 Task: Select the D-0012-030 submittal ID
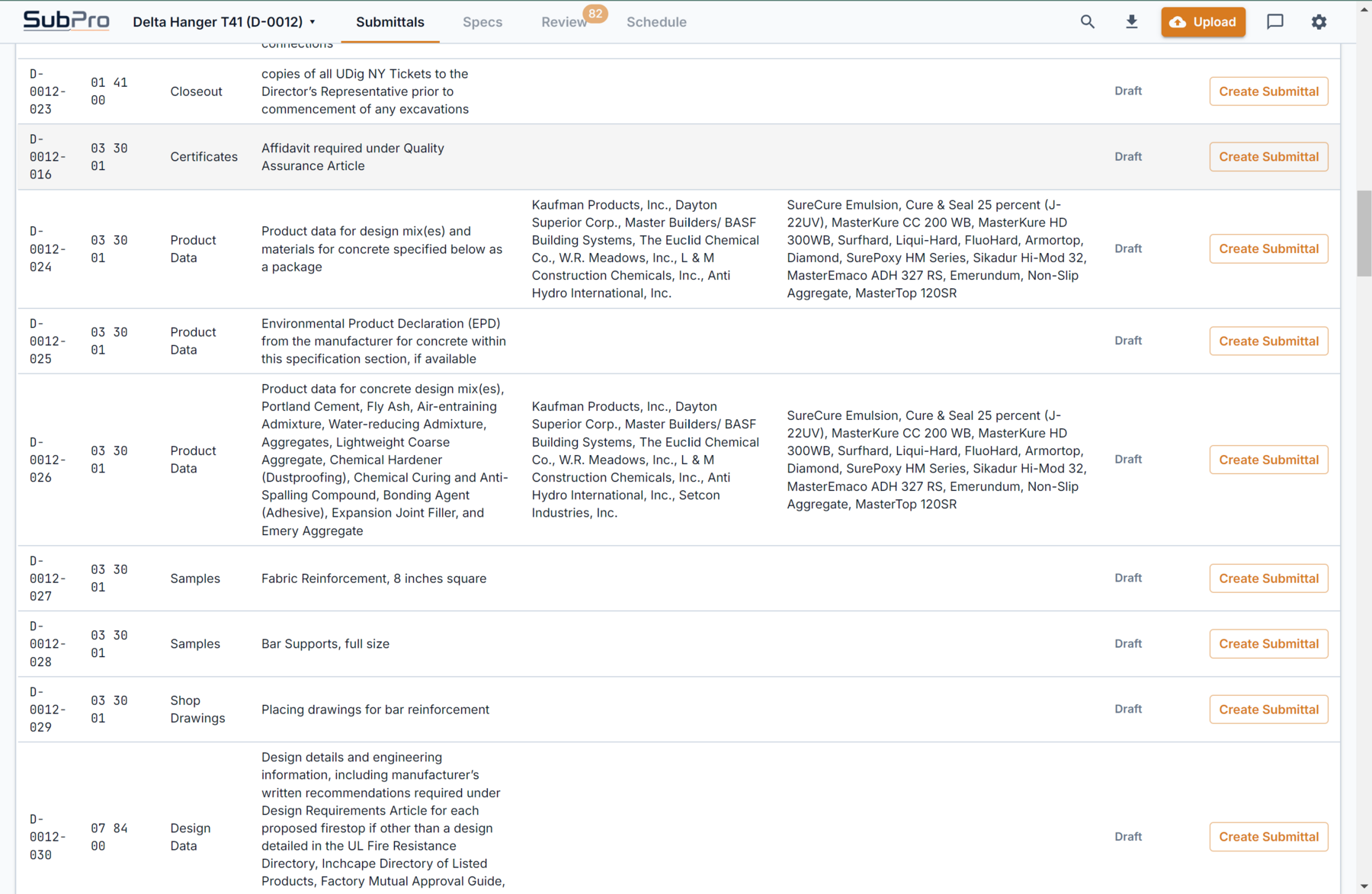tap(47, 837)
